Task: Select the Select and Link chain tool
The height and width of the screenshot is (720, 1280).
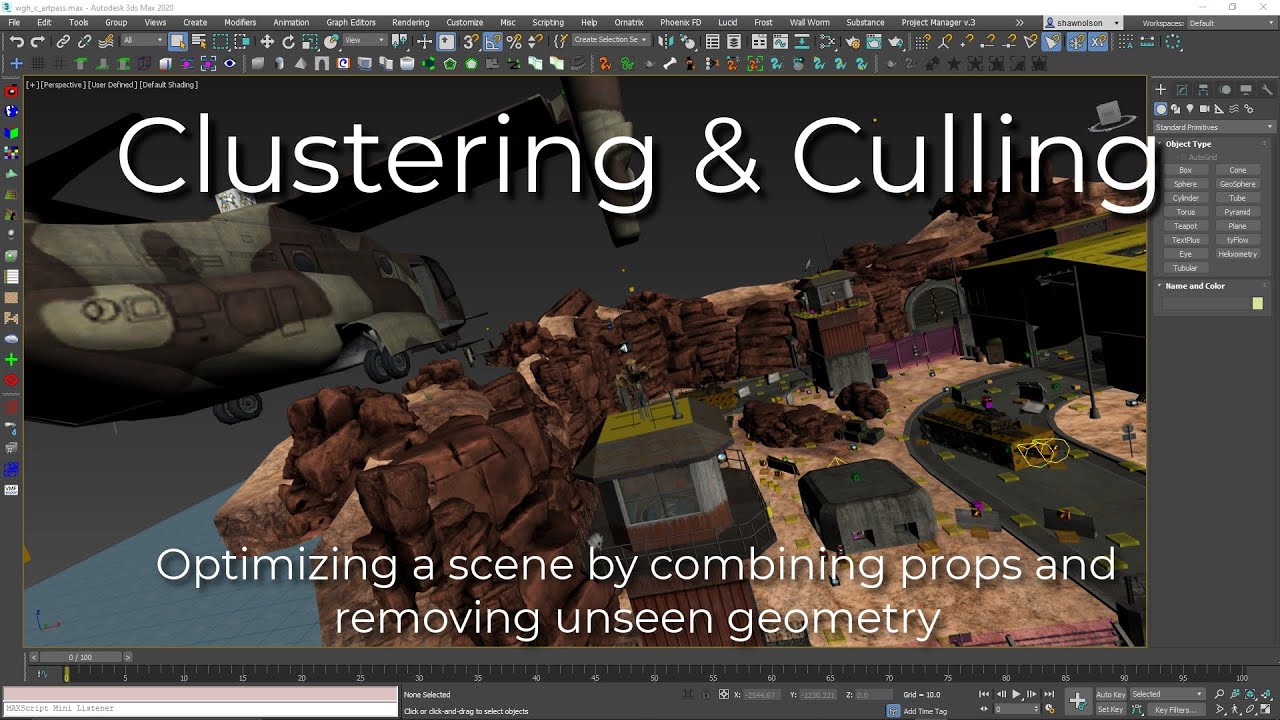Action: coord(63,41)
